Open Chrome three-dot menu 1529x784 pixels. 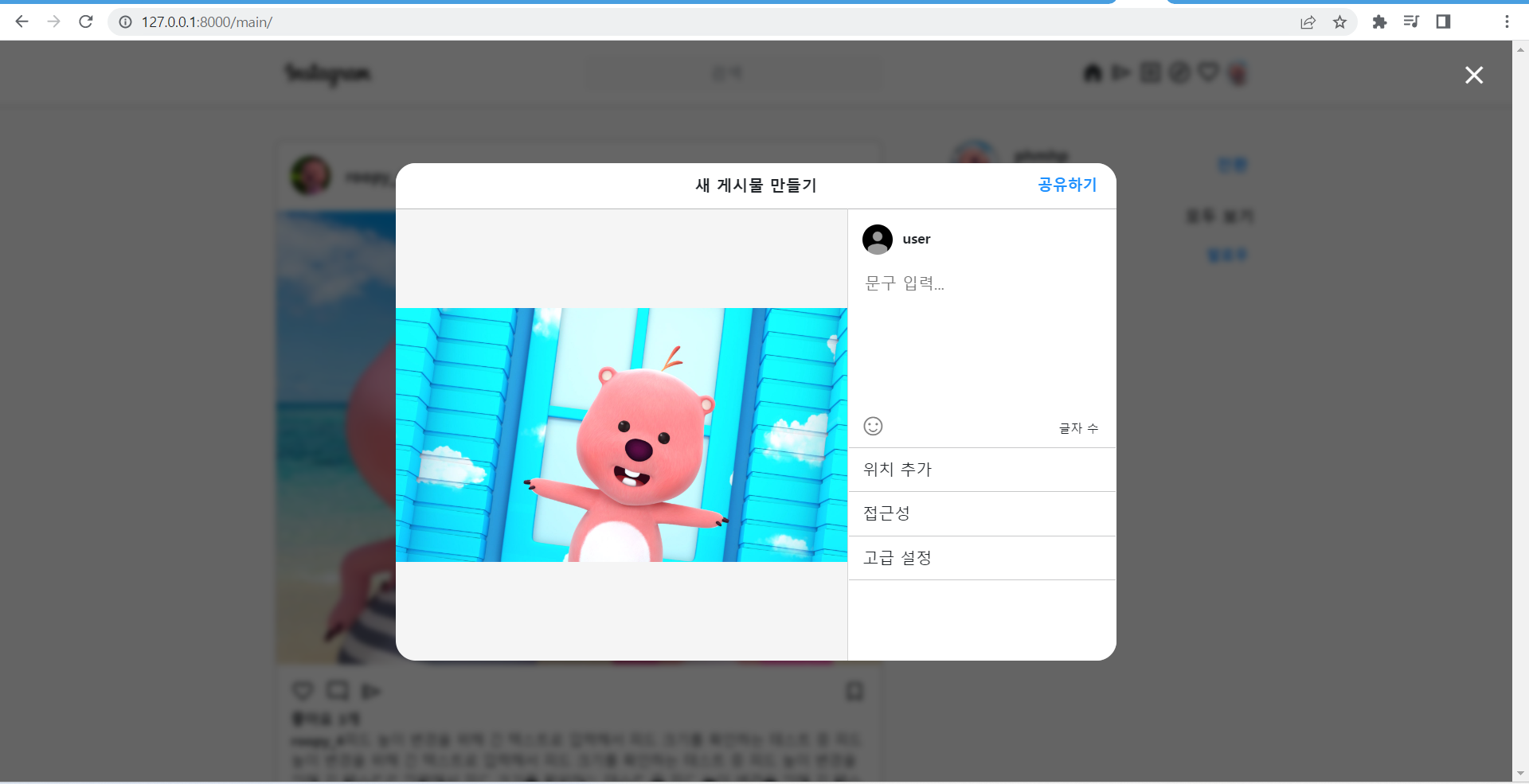(x=1507, y=21)
